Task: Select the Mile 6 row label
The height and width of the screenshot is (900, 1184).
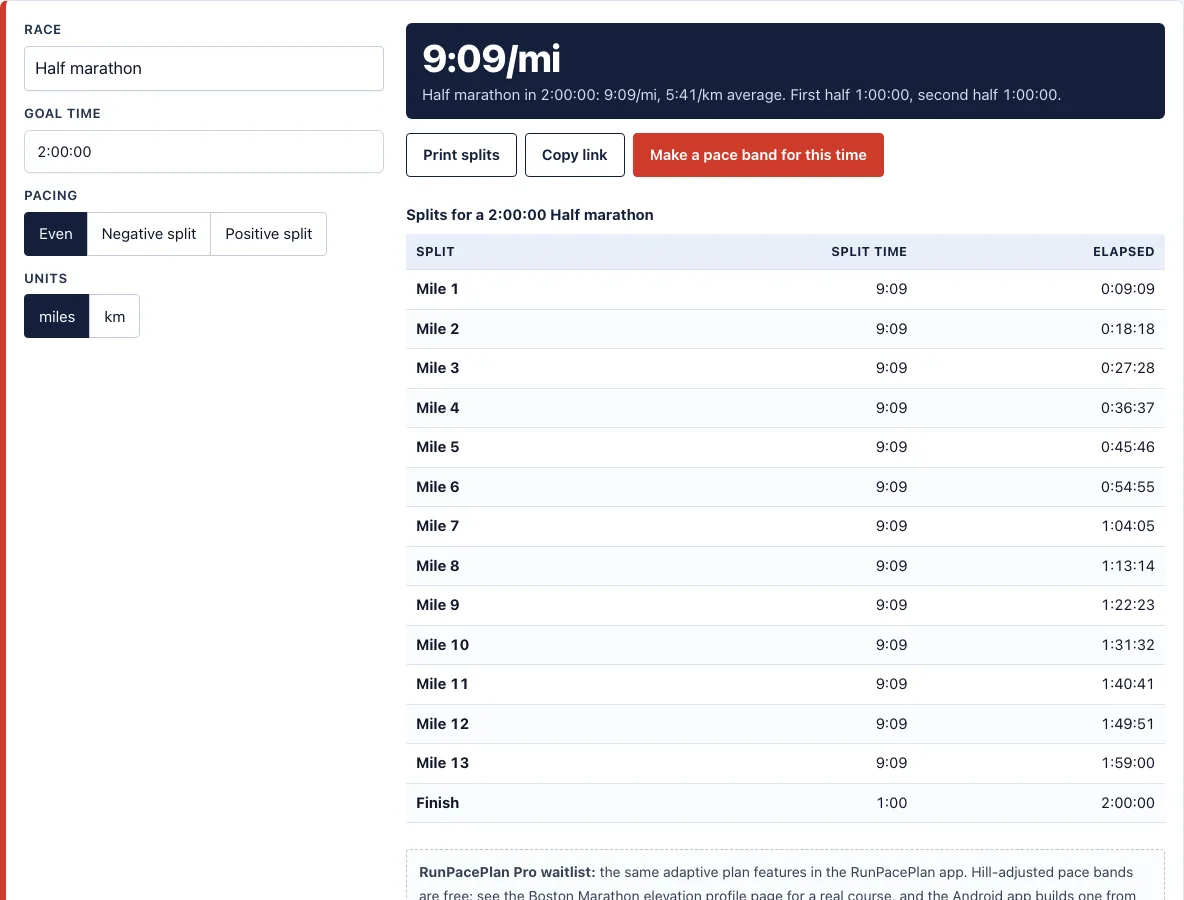Action: pyautogui.click(x=437, y=487)
